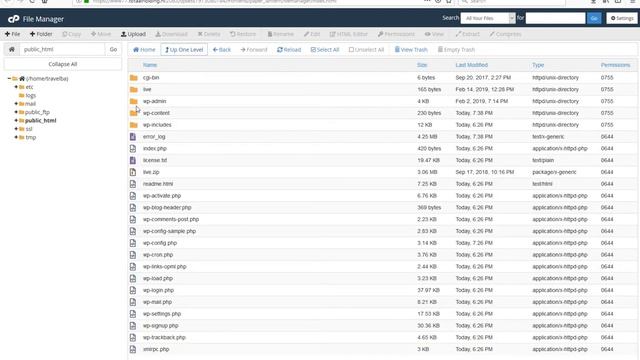
Task: Click the browser refresh icon
Action: click(x=32, y=1)
